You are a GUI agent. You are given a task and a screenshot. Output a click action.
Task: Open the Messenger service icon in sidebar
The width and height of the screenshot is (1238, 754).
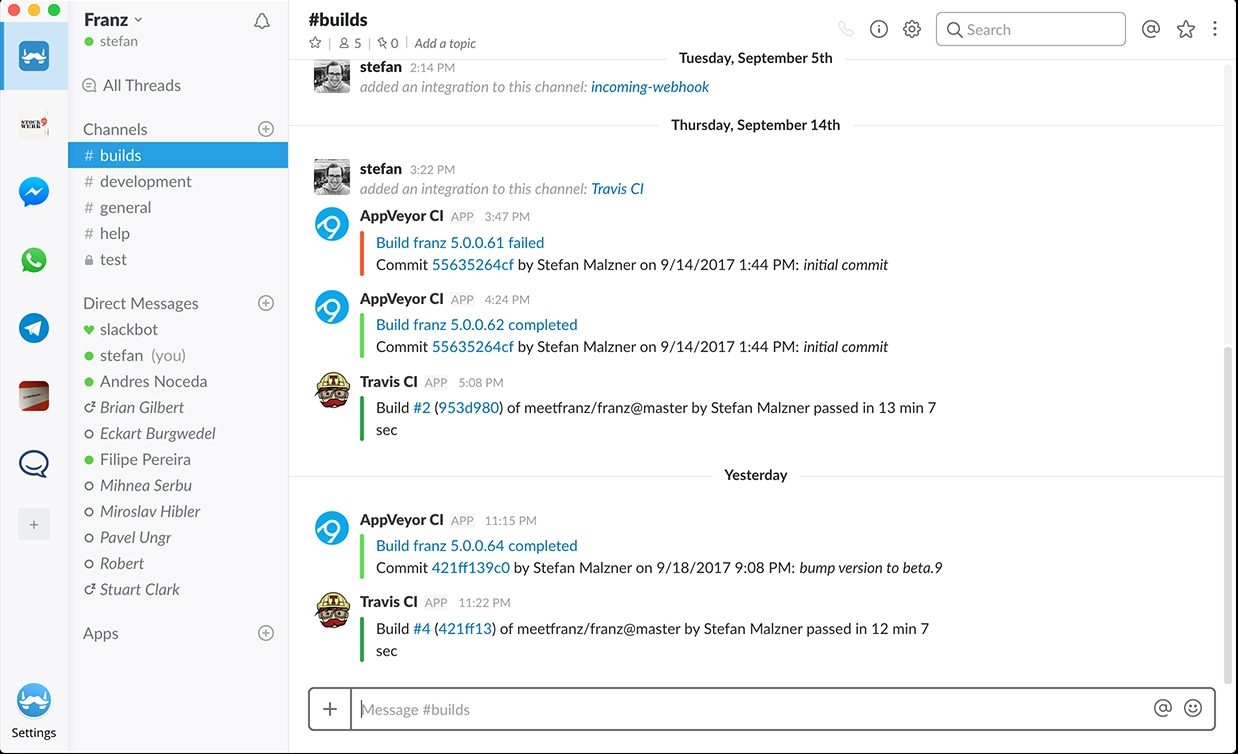[34, 192]
